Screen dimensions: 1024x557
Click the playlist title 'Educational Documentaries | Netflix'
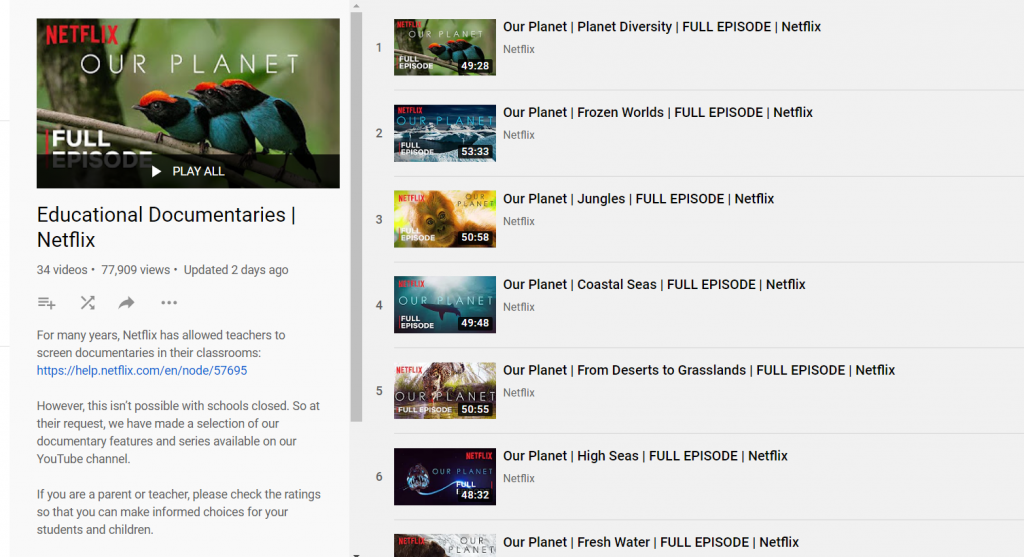[x=166, y=227]
